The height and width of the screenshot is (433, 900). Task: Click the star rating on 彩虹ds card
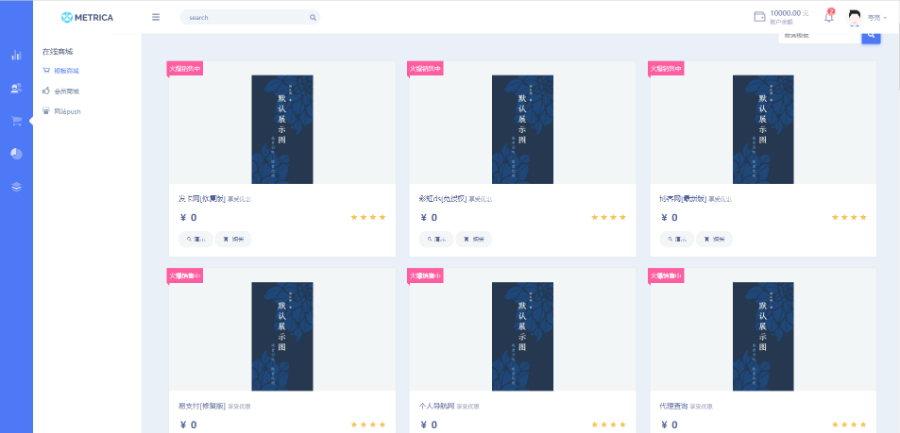[608, 217]
